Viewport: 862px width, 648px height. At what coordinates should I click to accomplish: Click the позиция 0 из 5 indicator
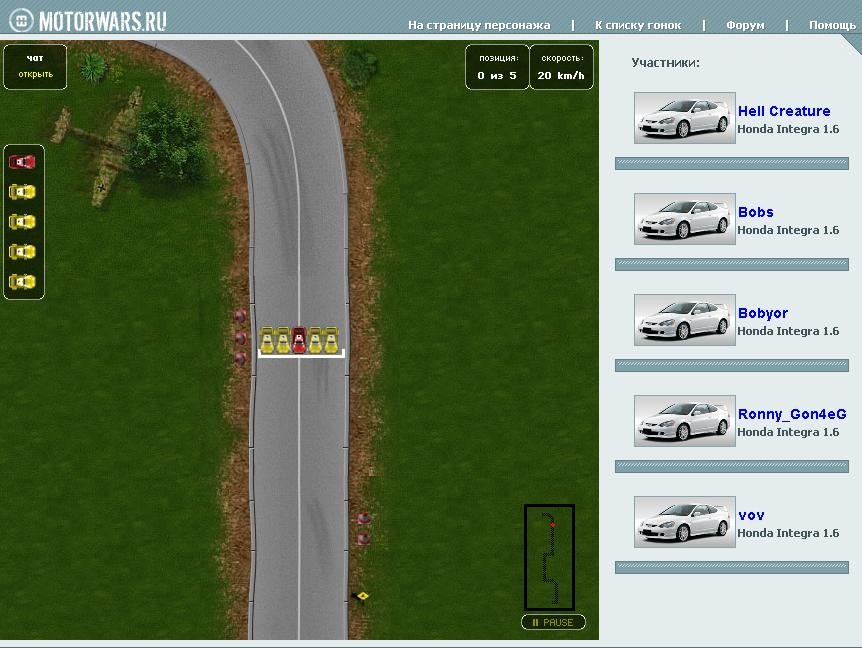pyautogui.click(x=497, y=67)
